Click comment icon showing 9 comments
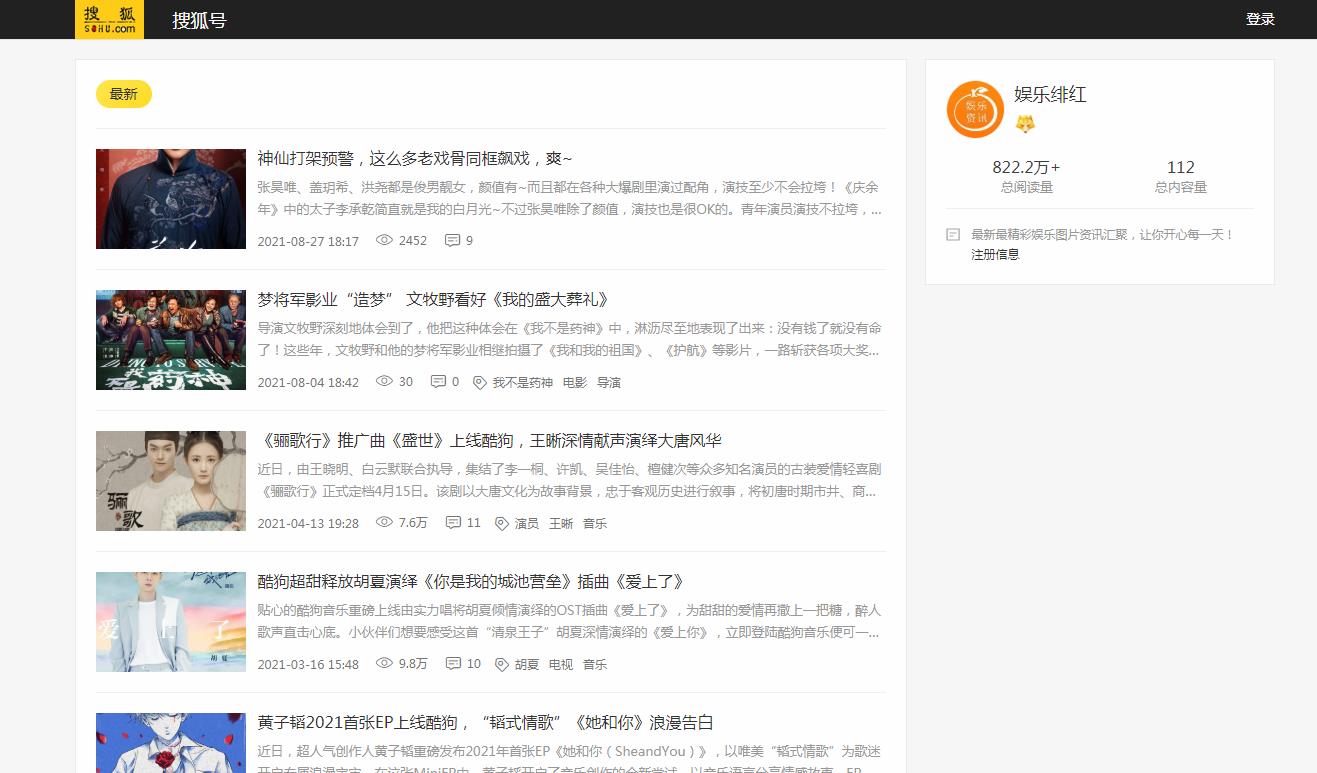The height and width of the screenshot is (773, 1317). click(452, 241)
